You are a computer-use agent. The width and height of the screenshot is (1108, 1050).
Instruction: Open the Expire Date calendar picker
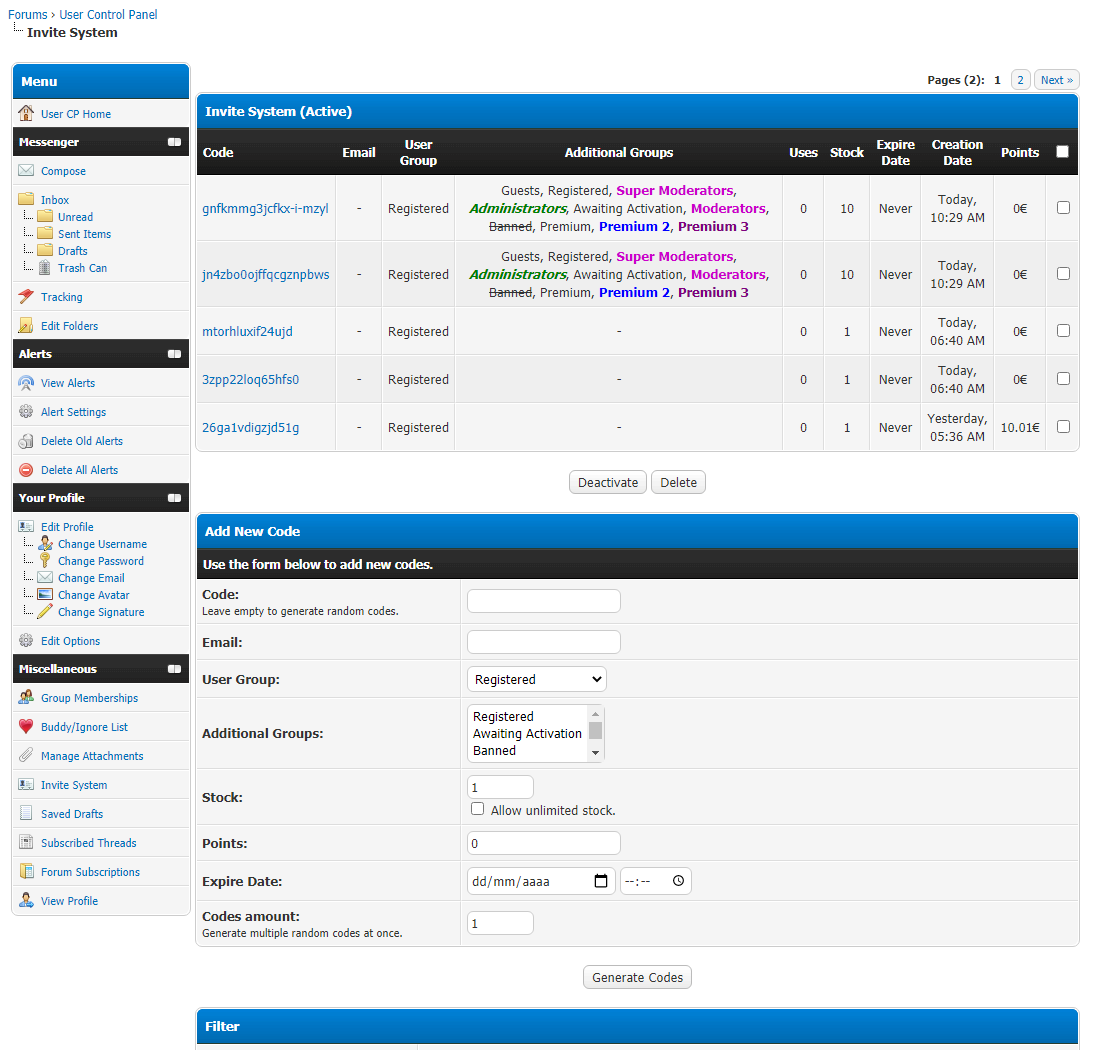(601, 881)
